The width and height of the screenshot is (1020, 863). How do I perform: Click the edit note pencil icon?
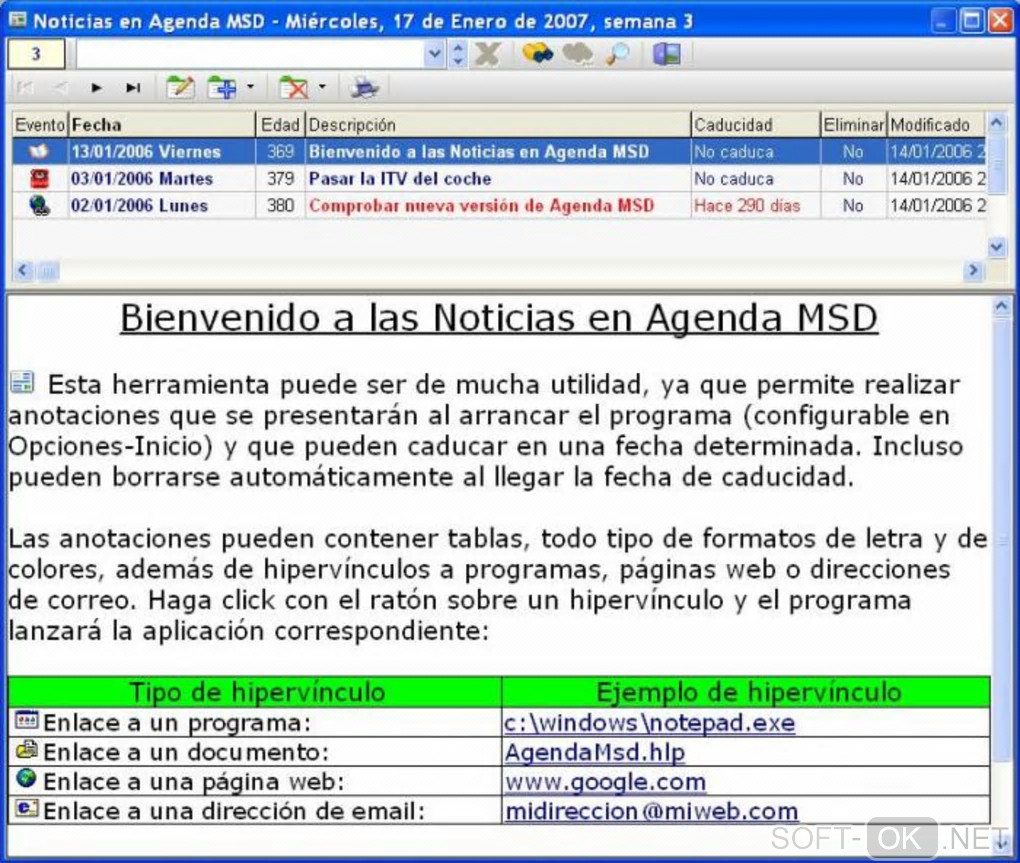[x=180, y=87]
